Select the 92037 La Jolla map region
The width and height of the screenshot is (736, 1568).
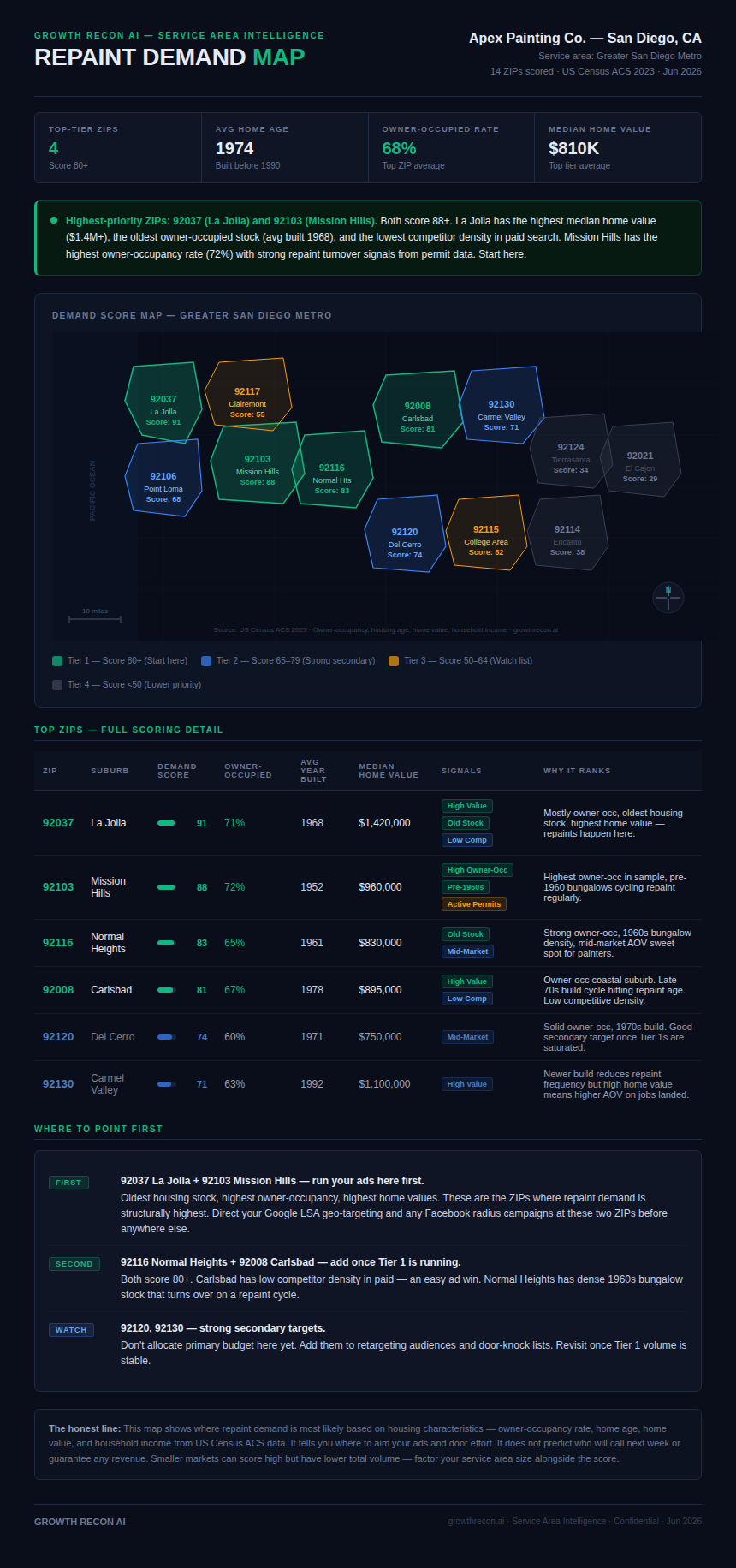tap(163, 403)
